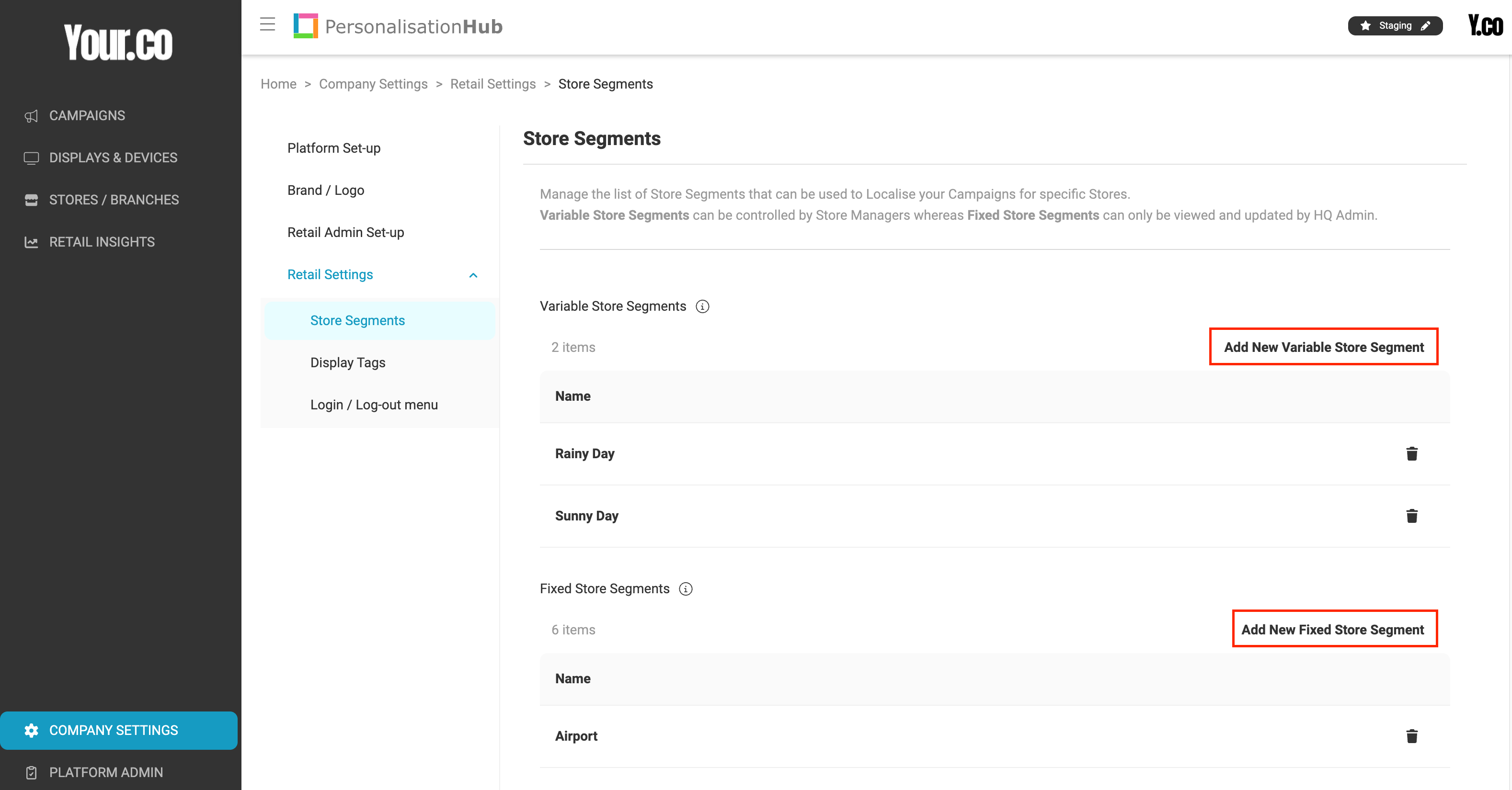1512x790 pixels.
Task: Delete the Rainy Day segment
Action: [x=1411, y=454]
